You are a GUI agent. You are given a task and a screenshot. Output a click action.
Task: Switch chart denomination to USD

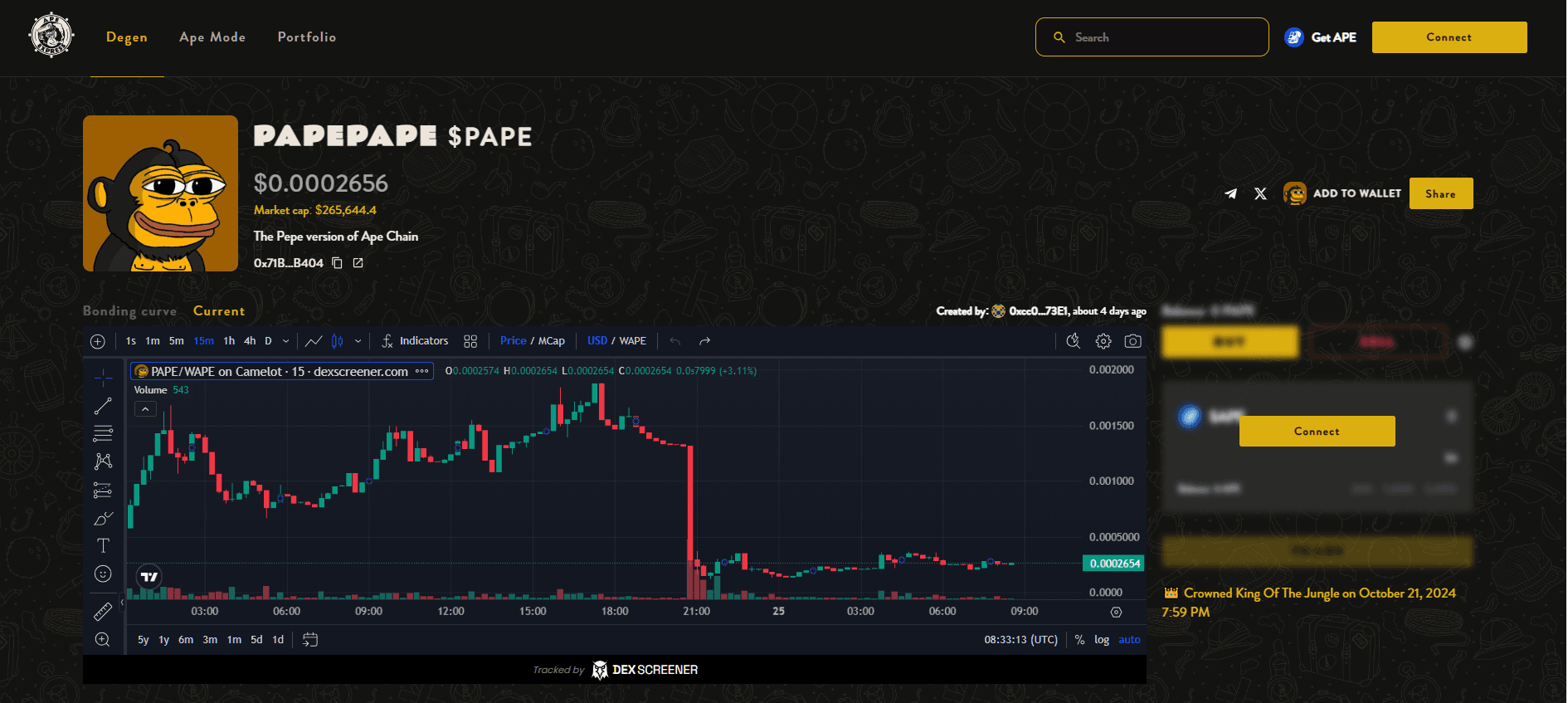tap(597, 341)
